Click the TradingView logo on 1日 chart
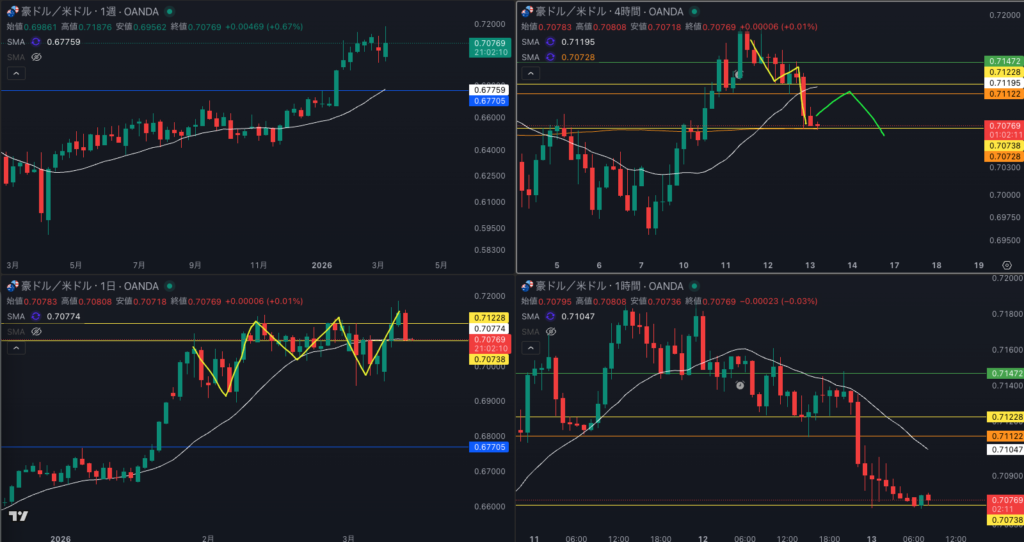Screen dimensions: 1024x542 point(18,517)
